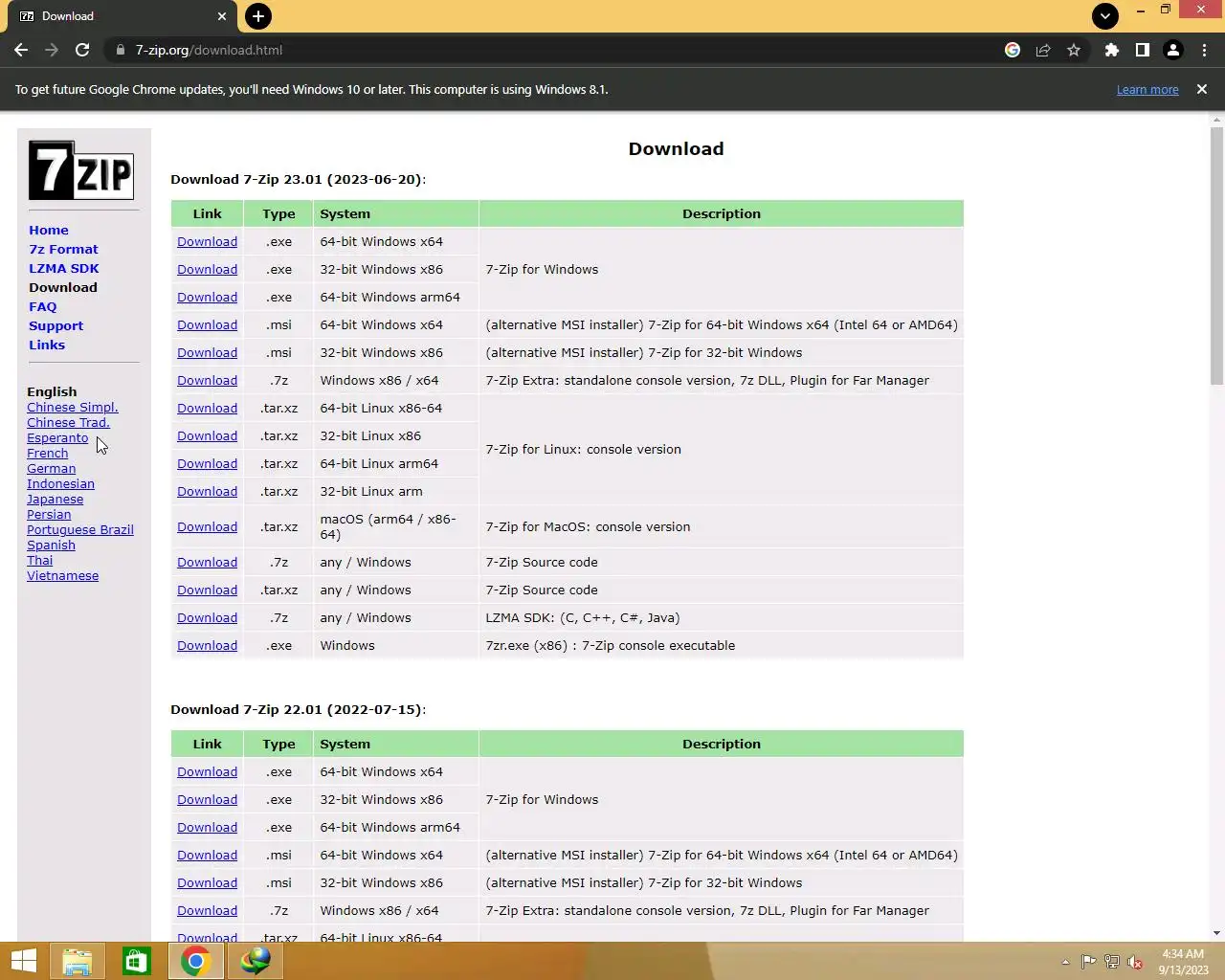Screen dimensions: 1225x980
Task: Switch language to Japanese
Action: [56, 499]
